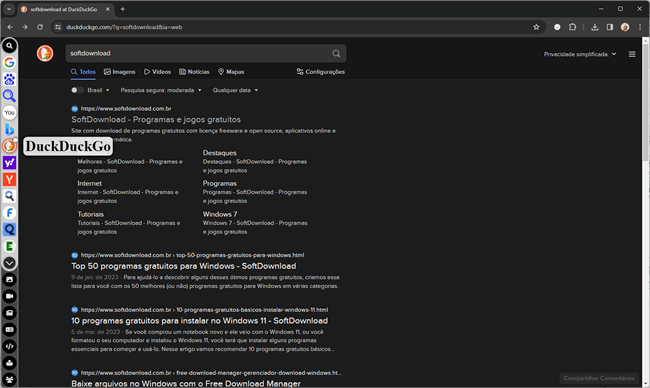650x388 pixels.
Task: Open the Brasil region dropdown
Action: coord(98,90)
